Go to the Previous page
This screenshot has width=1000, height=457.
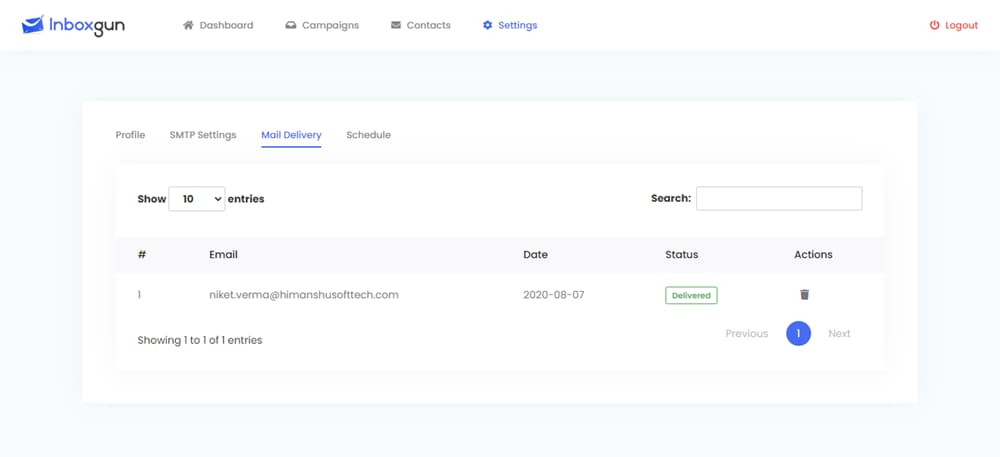[747, 333]
